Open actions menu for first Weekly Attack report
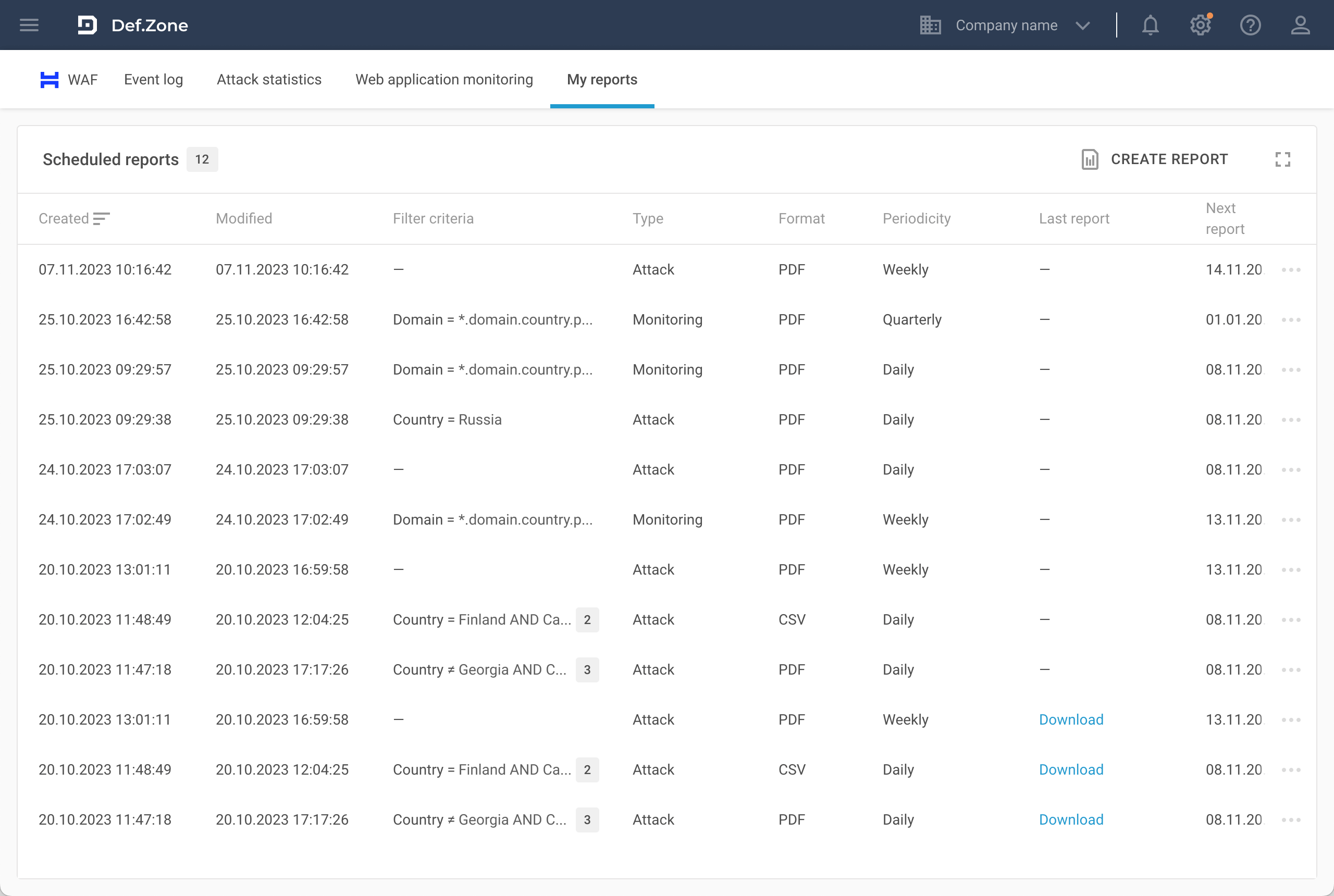 pos(1291,270)
